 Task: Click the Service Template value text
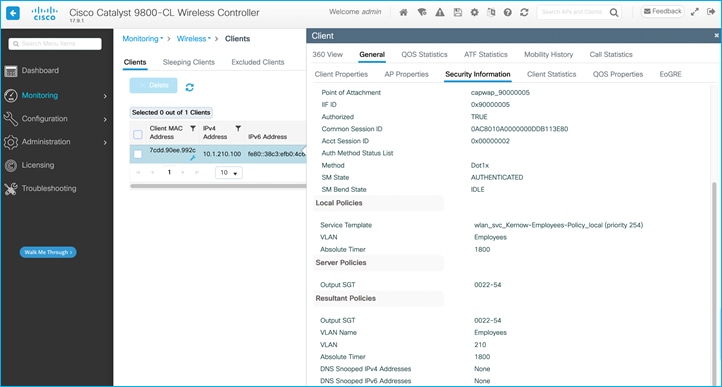click(x=559, y=225)
